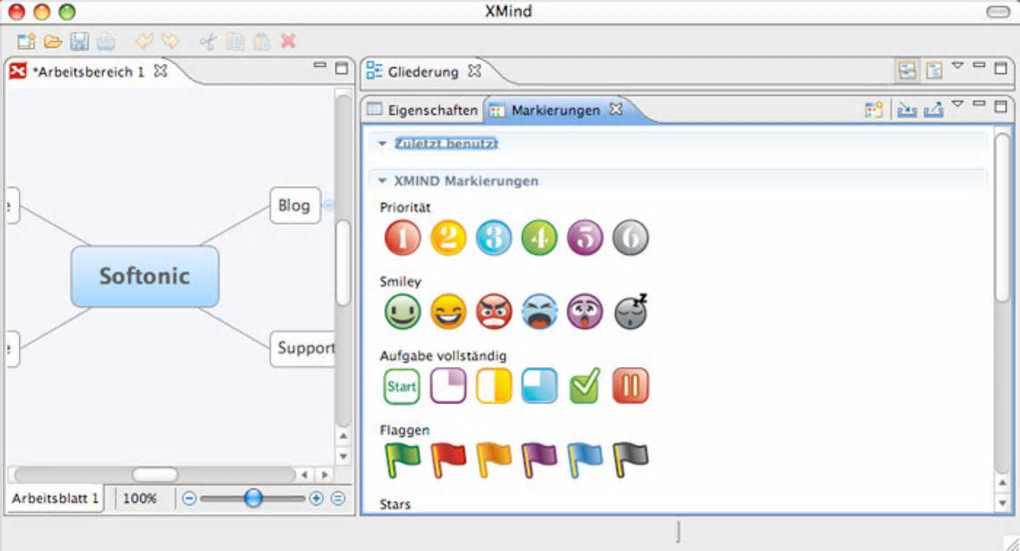
Task: Add the red flag marker
Action: (x=448, y=460)
